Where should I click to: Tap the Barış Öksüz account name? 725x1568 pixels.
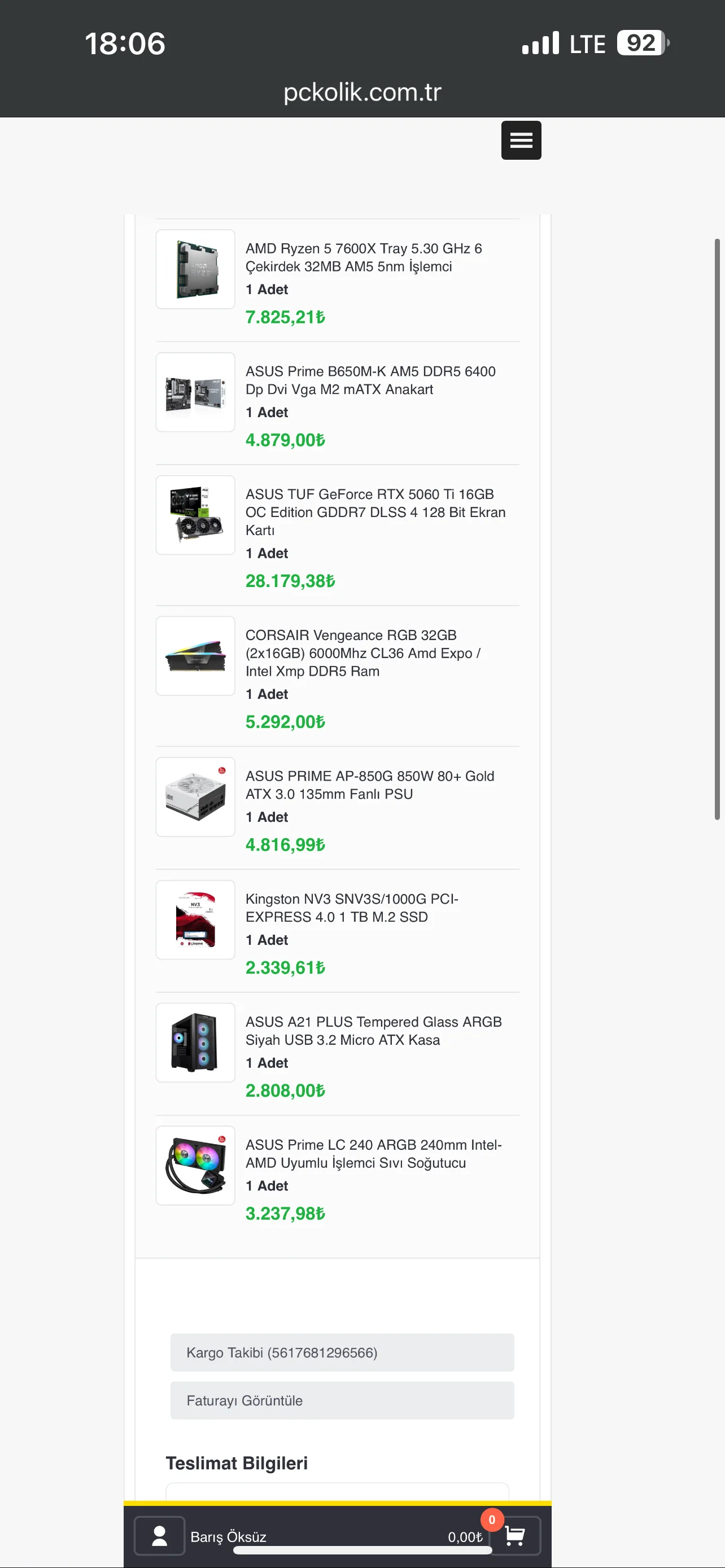click(x=228, y=1537)
